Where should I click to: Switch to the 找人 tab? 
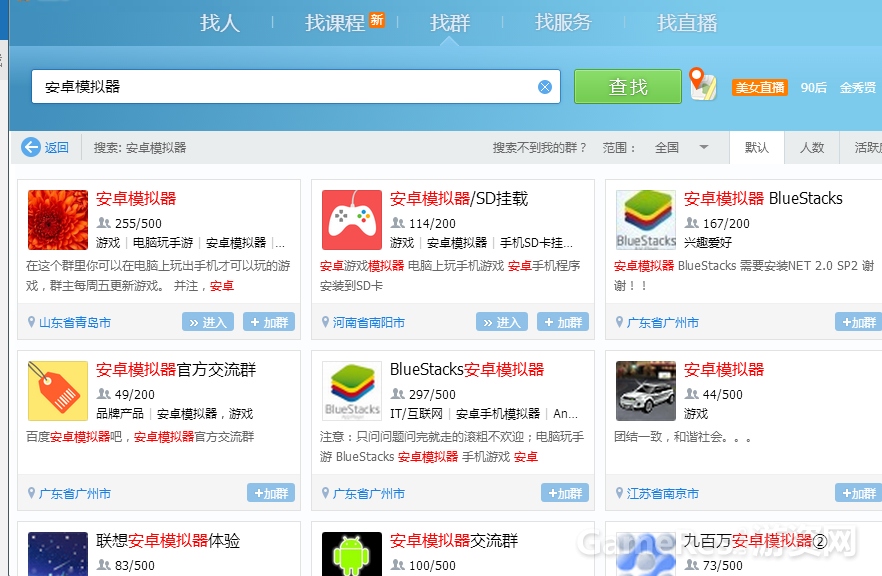click(219, 23)
